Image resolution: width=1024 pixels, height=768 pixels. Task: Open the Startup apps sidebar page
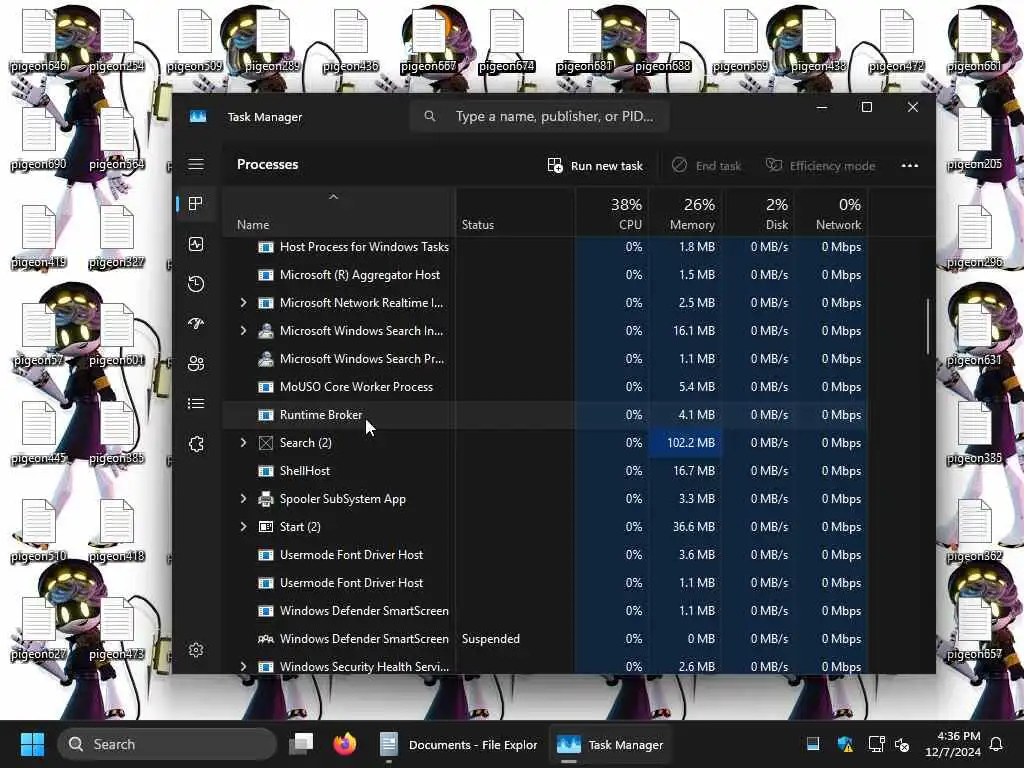coord(196,323)
